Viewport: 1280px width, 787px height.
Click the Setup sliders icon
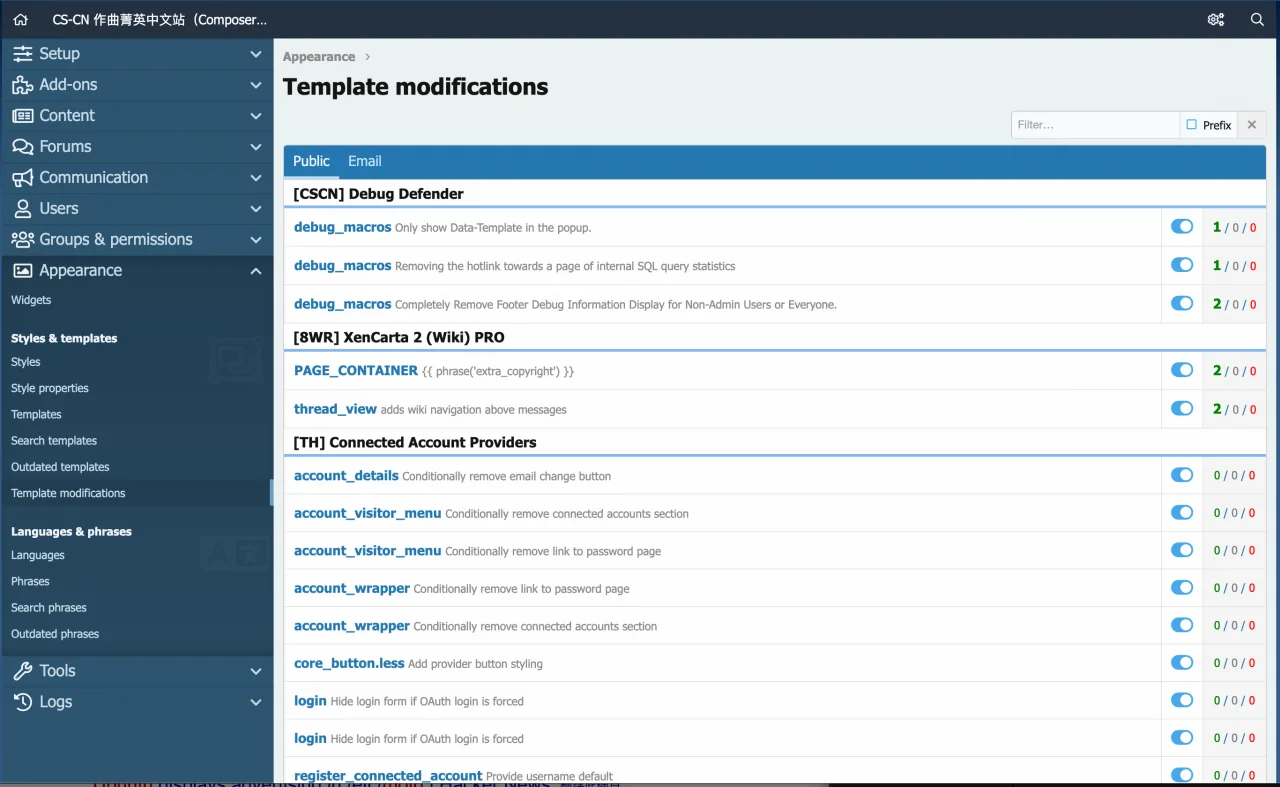22,54
